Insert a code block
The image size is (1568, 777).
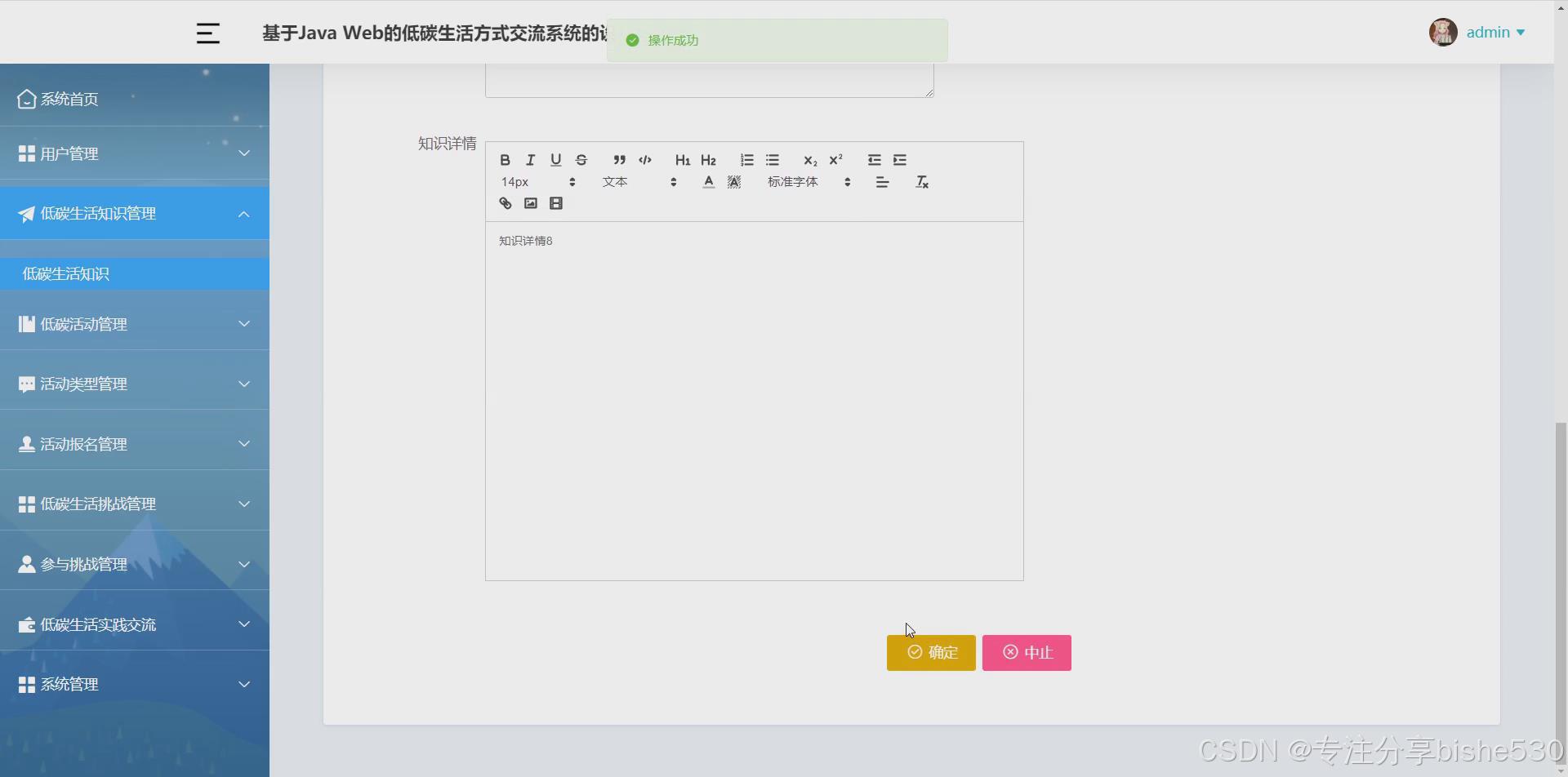pyautogui.click(x=645, y=160)
